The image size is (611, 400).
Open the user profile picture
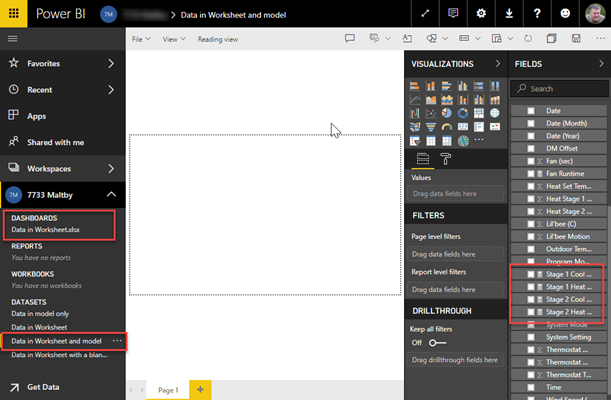[x=595, y=14]
